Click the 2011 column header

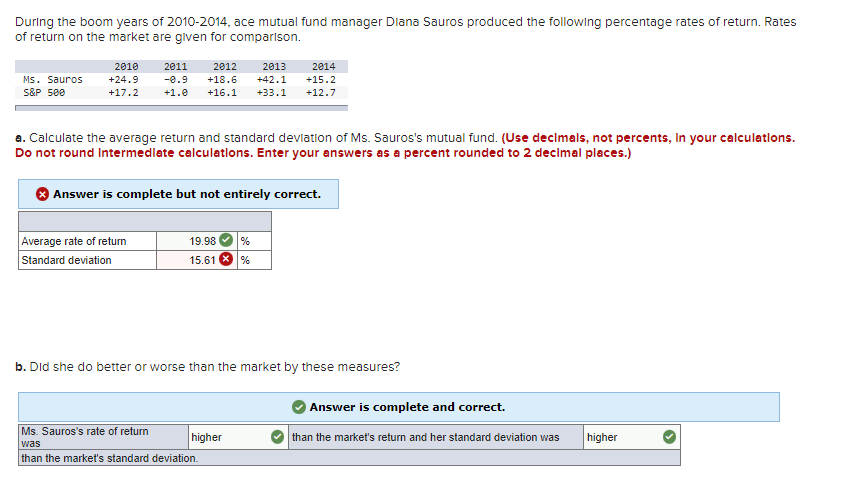175,67
